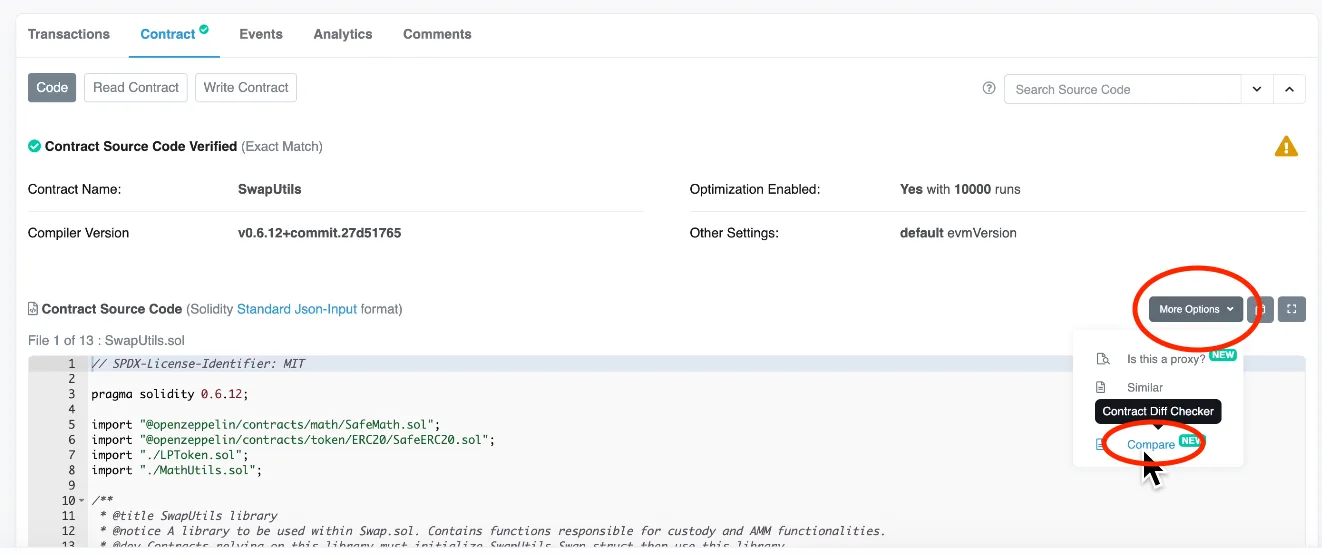
Task: Open the More Options dropdown
Action: click(x=1196, y=309)
